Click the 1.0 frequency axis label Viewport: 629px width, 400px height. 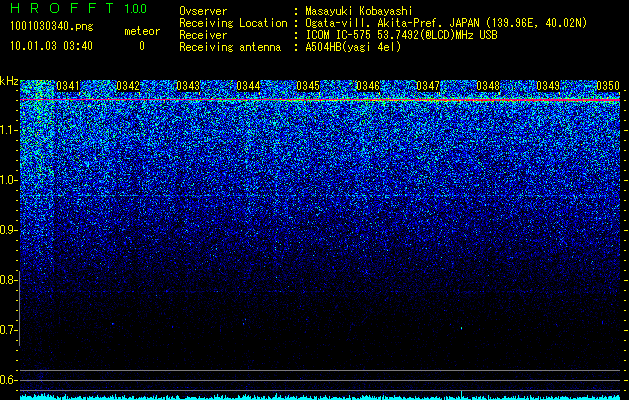(9, 180)
